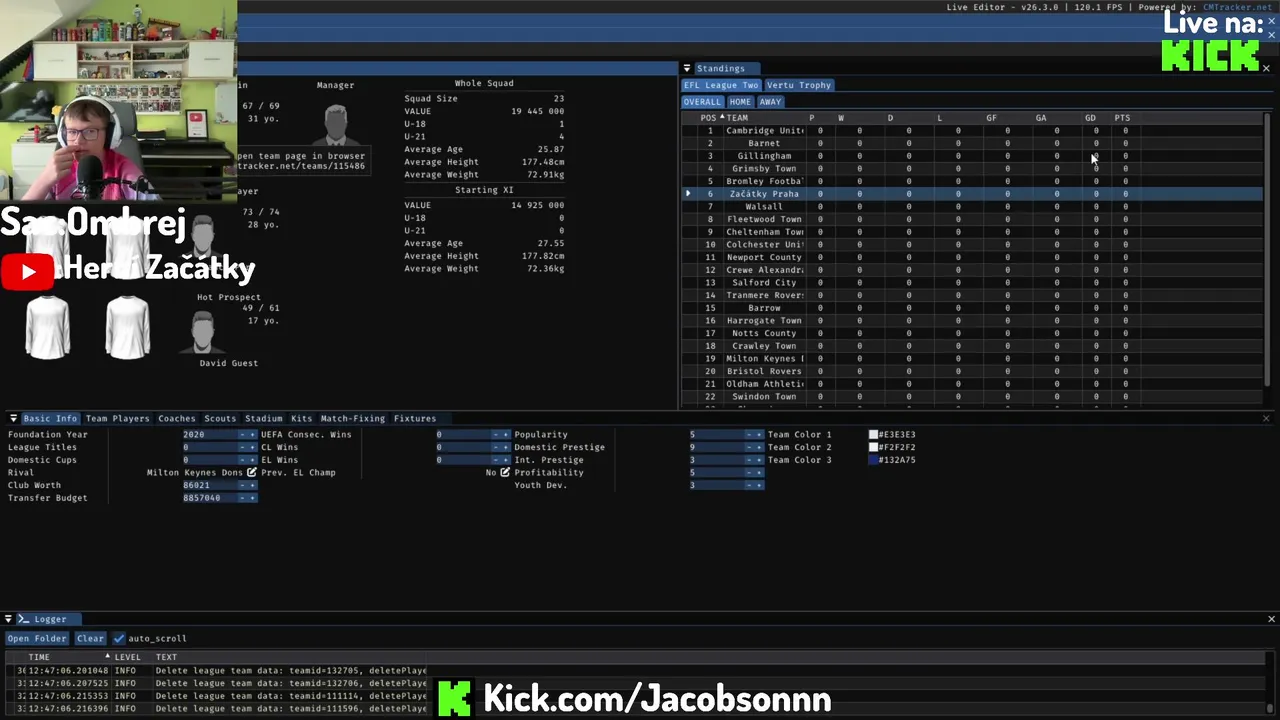Select the Vertu Trophy standings tab
The height and width of the screenshot is (720, 1280).
[799, 85]
